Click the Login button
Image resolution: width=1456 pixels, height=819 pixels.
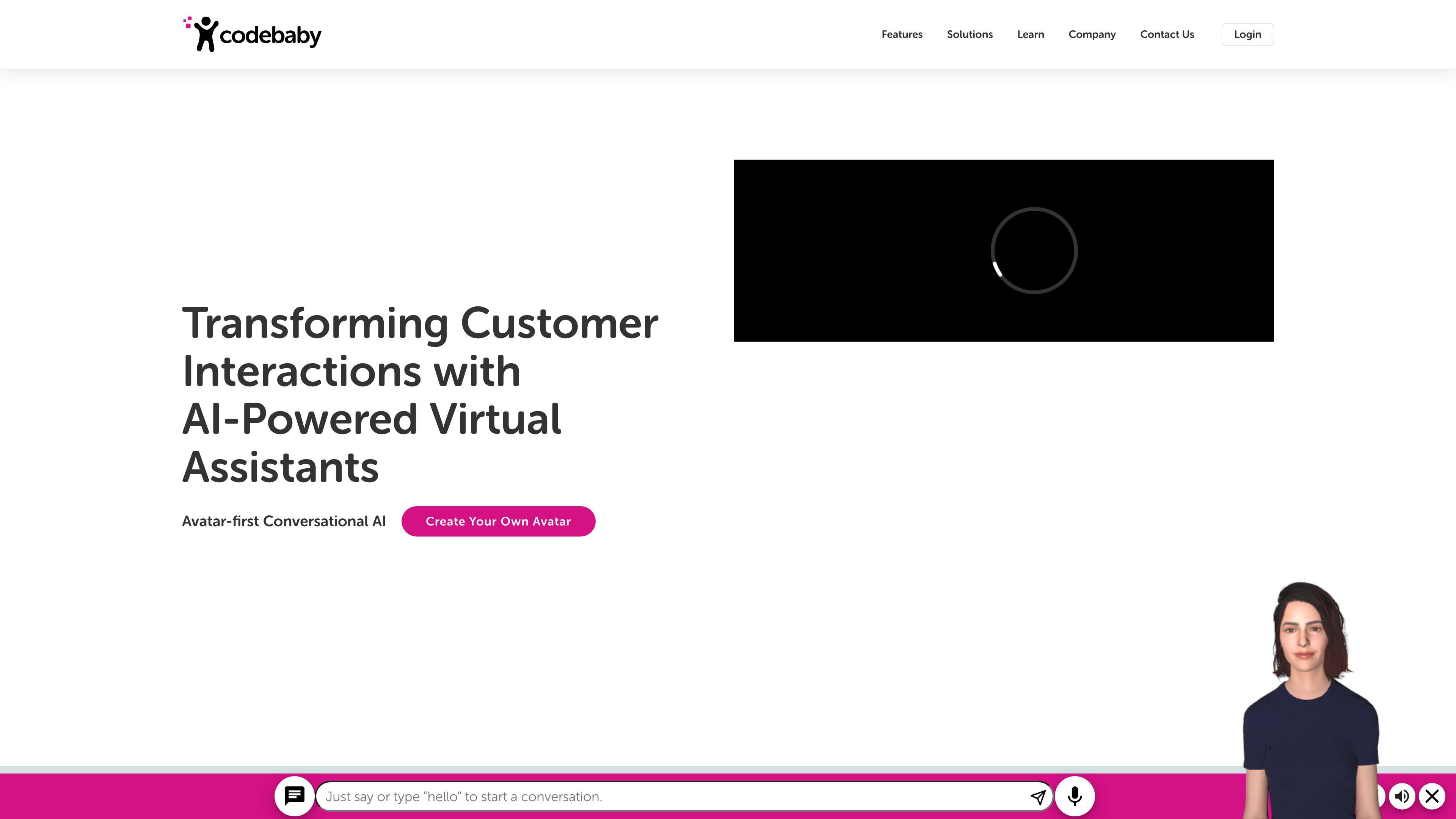coord(1248,34)
